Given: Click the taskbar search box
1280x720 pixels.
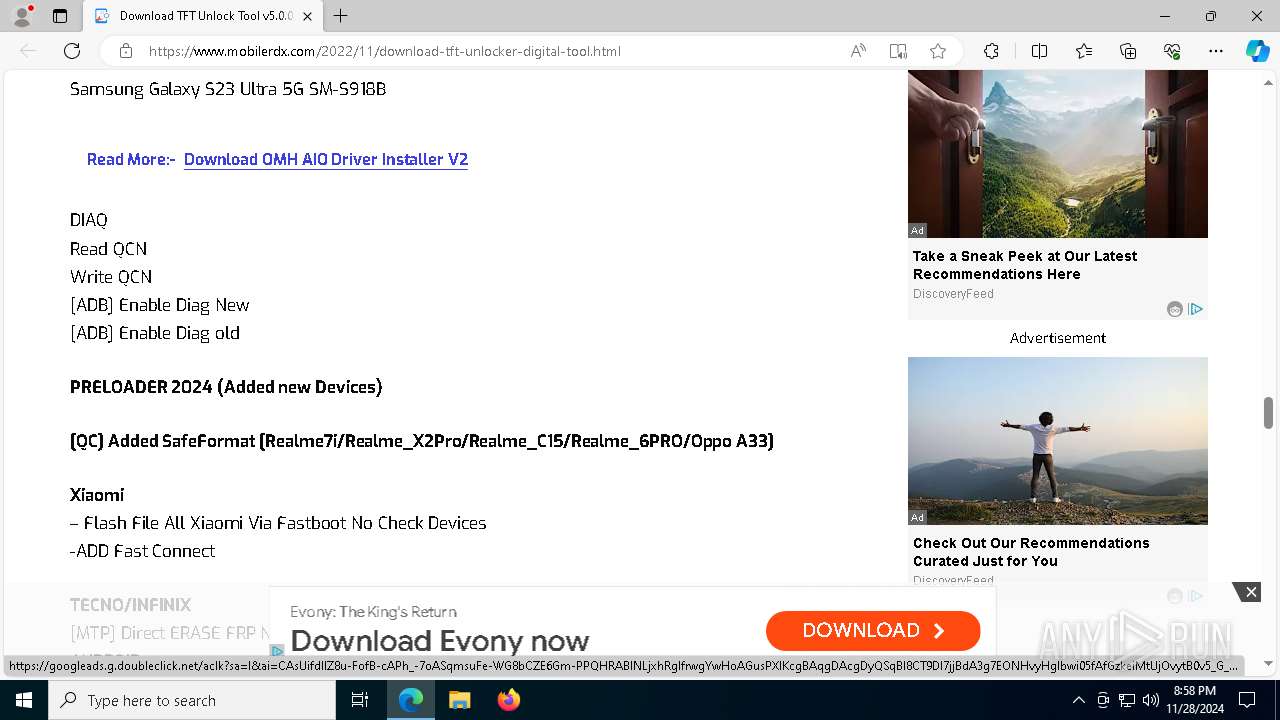Looking at the screenshot, I should [x=192, y=700].
